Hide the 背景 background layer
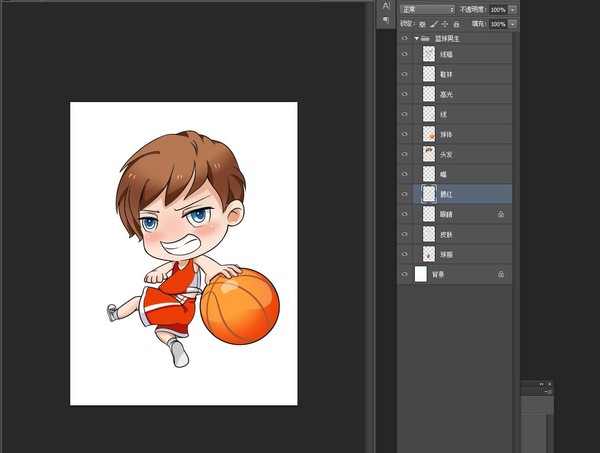 coord(404,274)
